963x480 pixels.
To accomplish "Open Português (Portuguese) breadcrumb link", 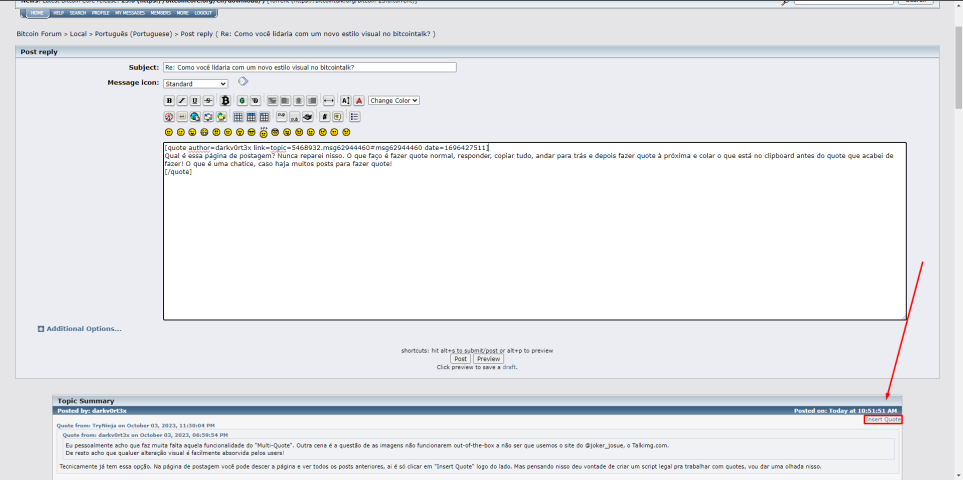I will click(133, 34).
